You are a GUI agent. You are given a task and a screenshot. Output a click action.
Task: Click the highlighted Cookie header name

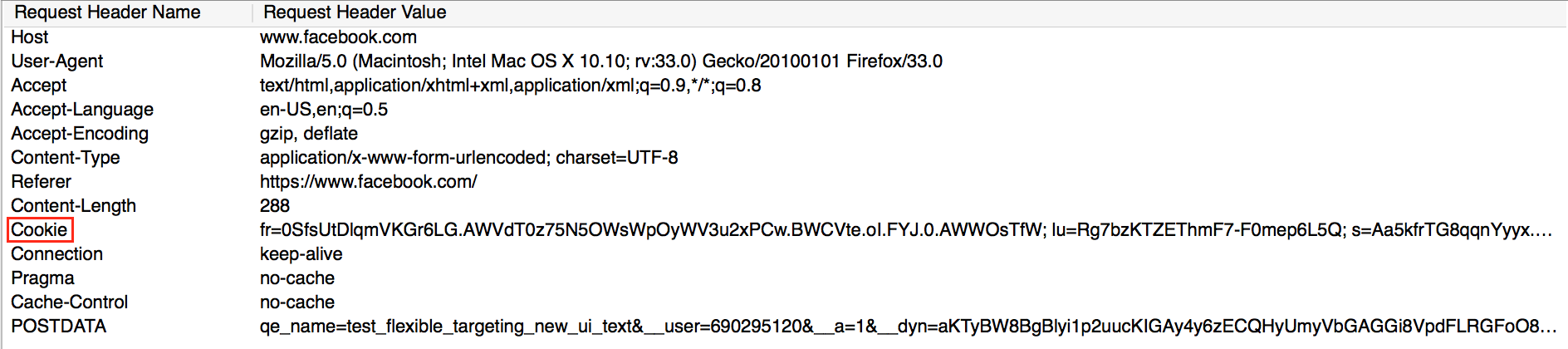(40, 230)
